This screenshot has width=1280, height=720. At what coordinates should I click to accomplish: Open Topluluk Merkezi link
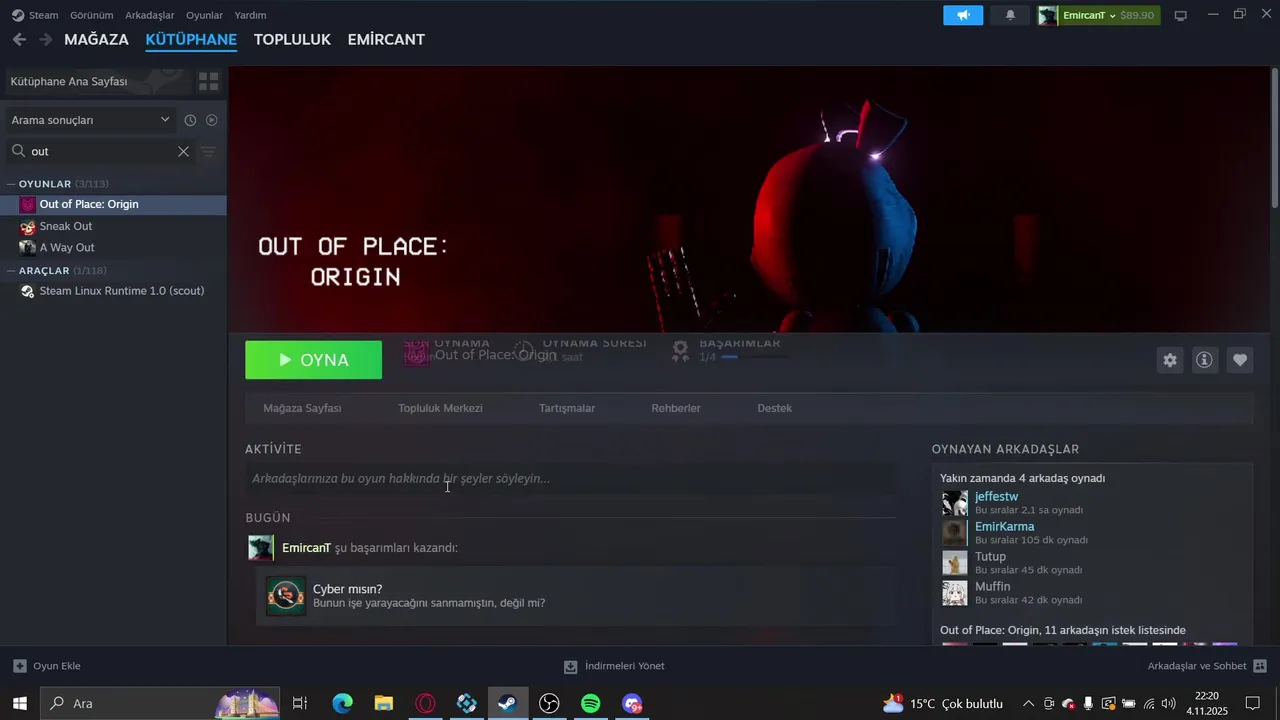tap(440, 408)
